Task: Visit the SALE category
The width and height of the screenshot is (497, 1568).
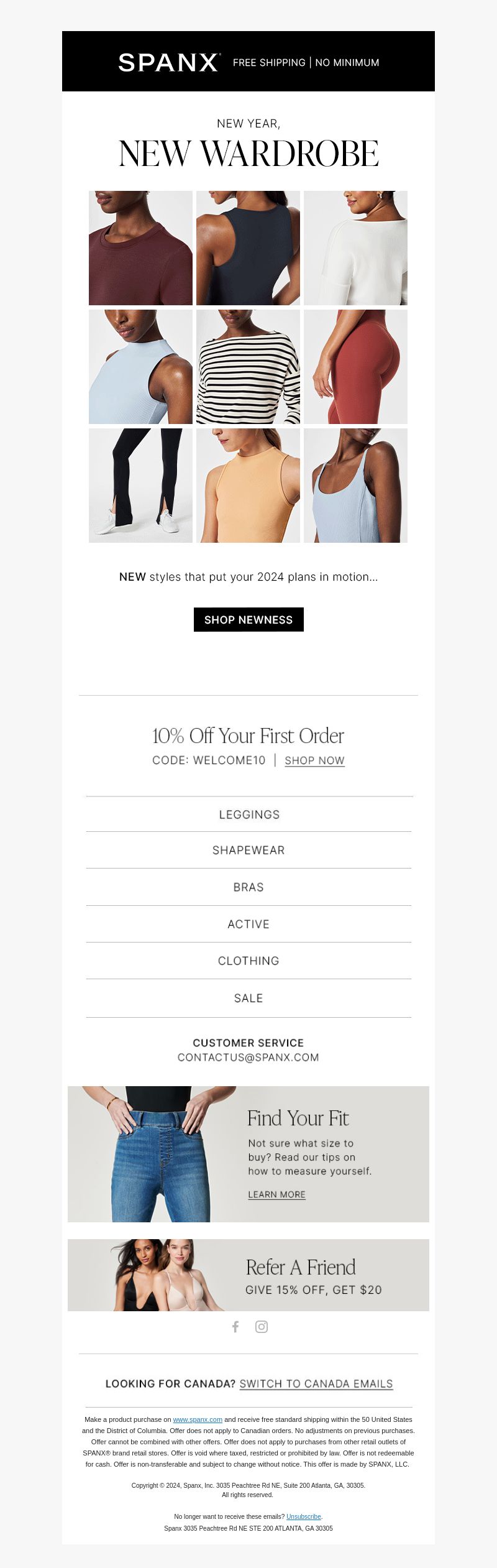Action: pyautogui.click(x=248, y=998)
